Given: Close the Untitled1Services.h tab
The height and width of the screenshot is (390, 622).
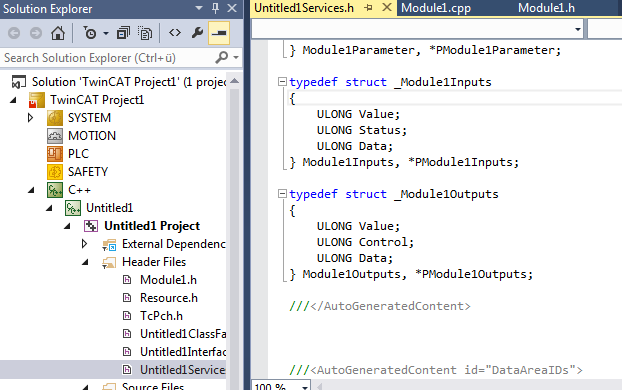Looking at the screenshot, I should [x=387, y=8].
